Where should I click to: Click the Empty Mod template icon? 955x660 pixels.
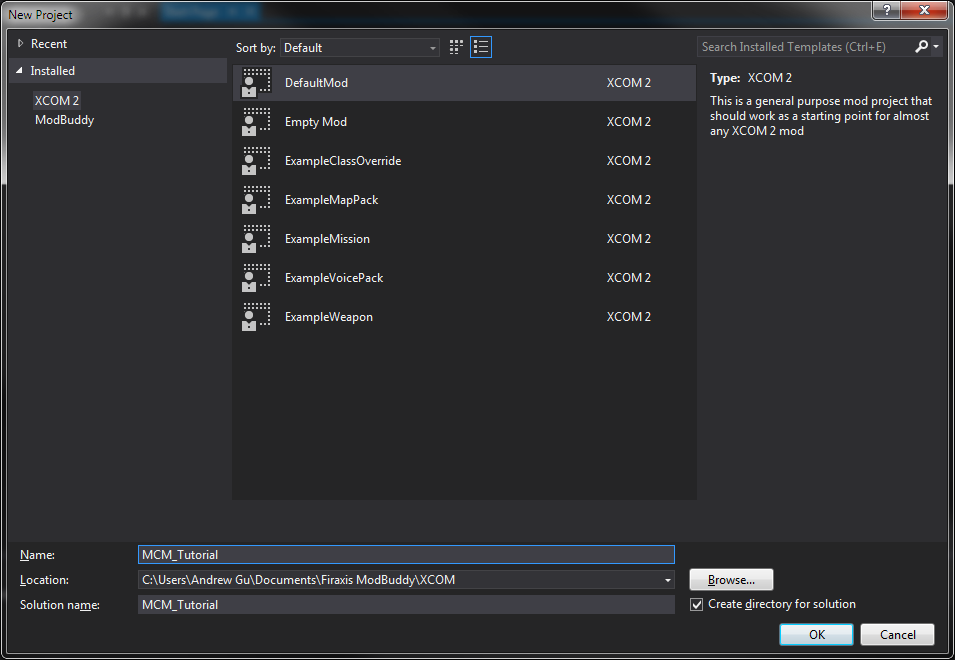[x=256, y=122]
